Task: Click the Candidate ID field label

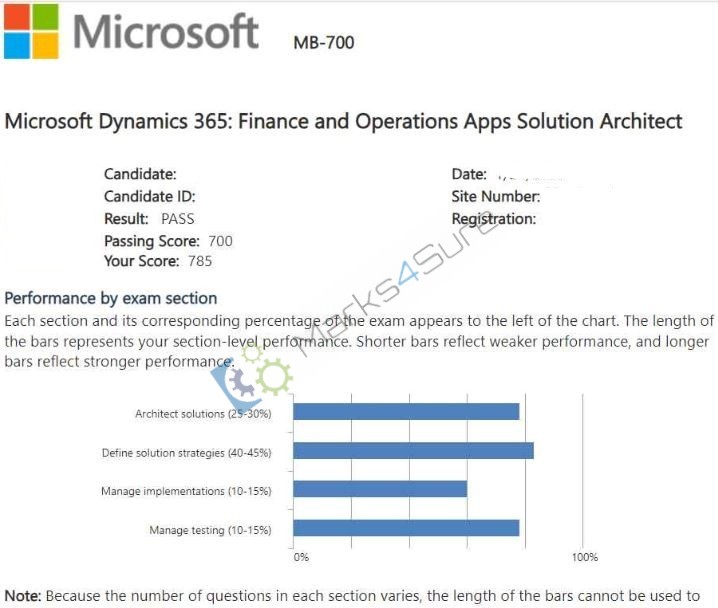Action: click(150, 196)
